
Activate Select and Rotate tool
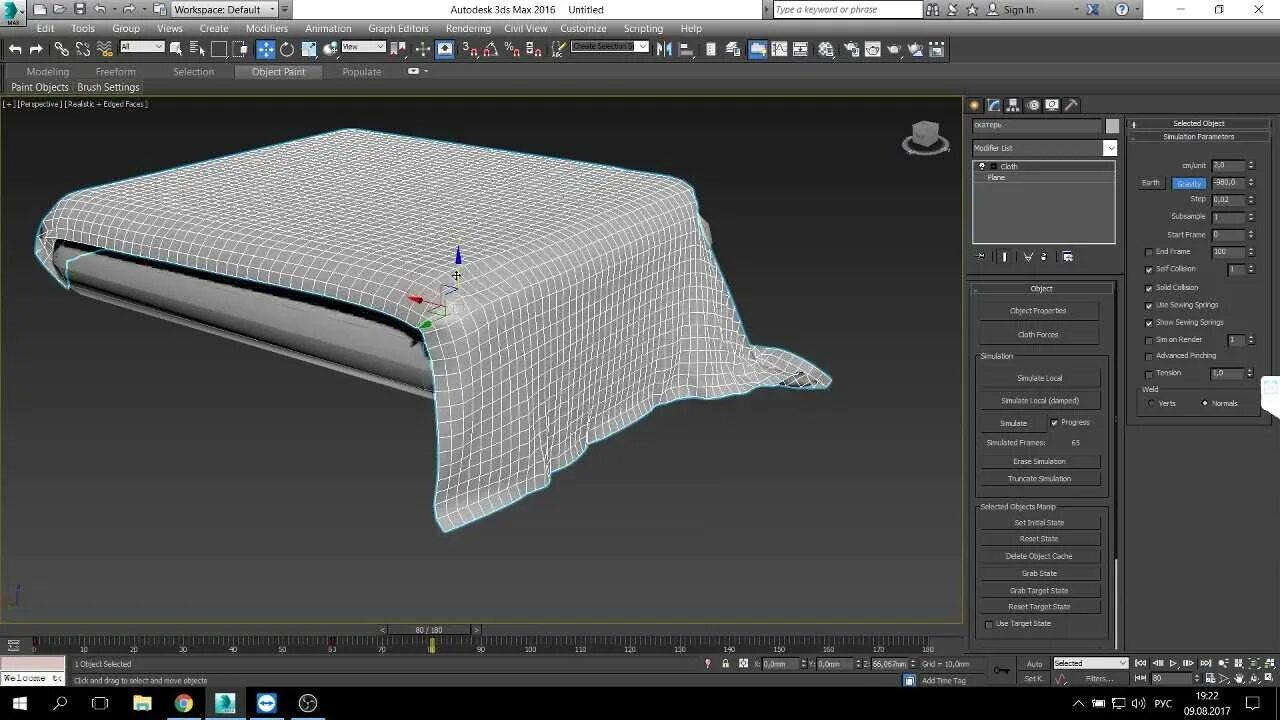(x=287, y=48)
